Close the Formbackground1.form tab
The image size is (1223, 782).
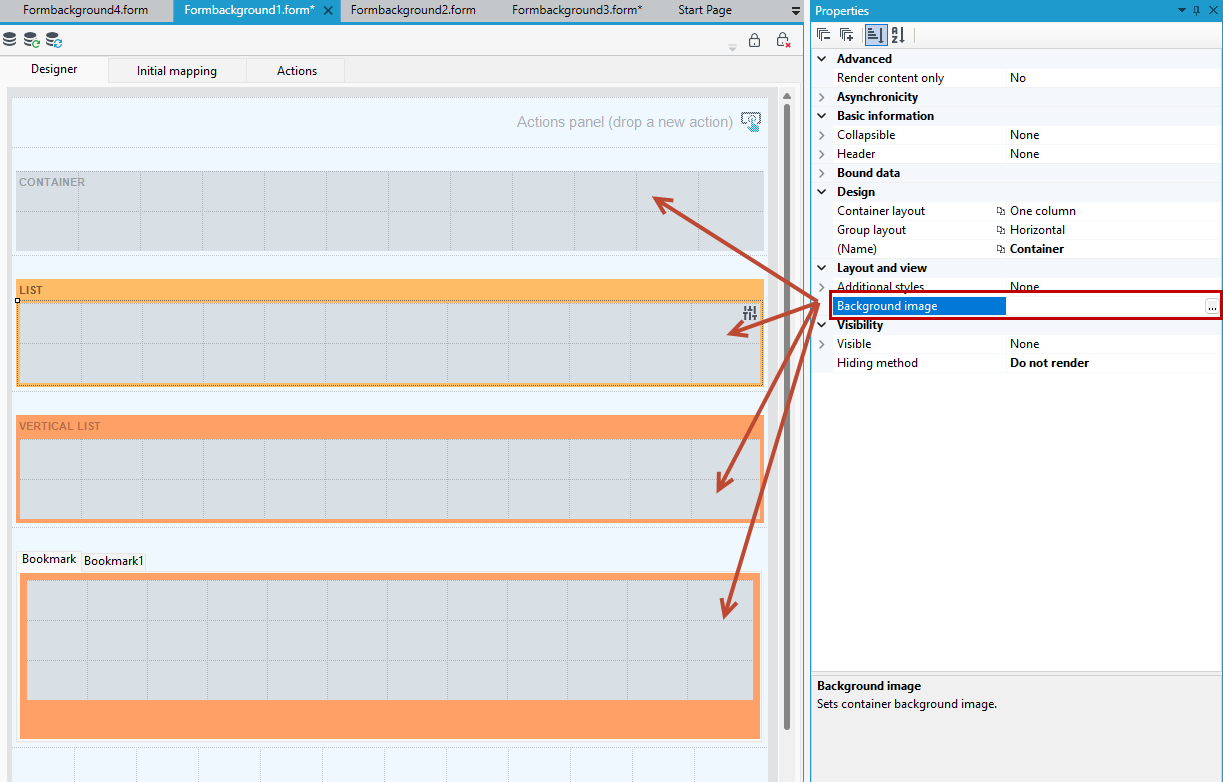click(x=328, y=10)
